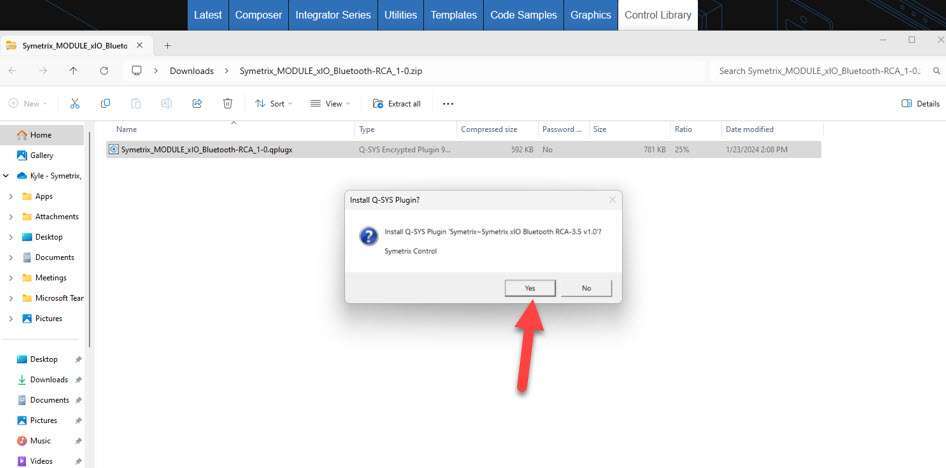Open the Latest tab on website
This screenshot has width=946, height=468.
pos(208,15)
